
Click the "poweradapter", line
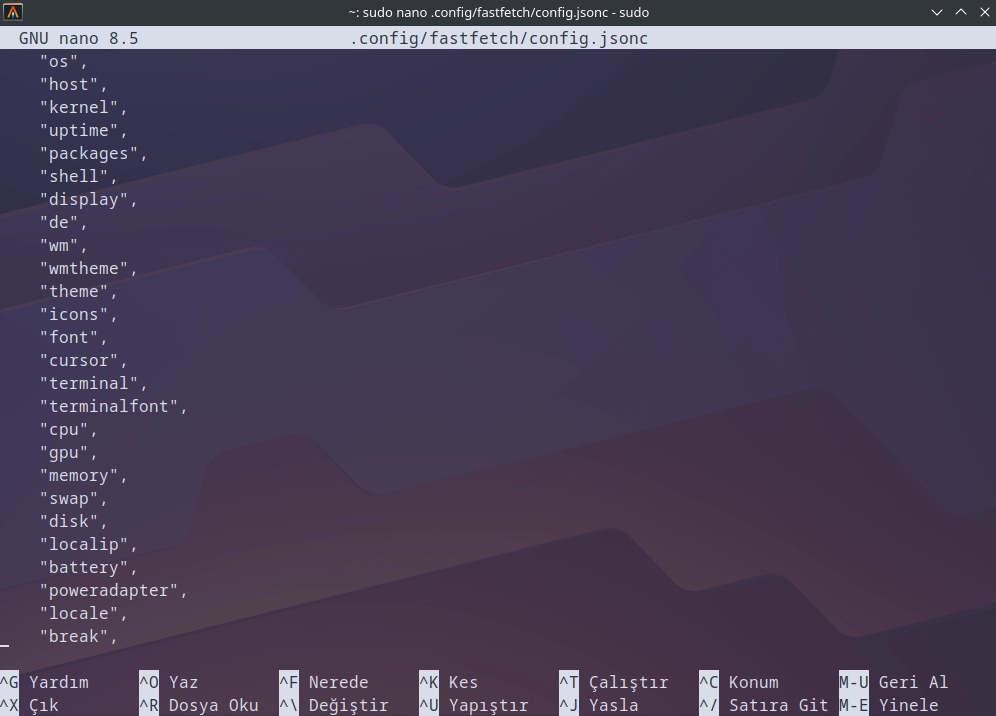coord(114,590)
